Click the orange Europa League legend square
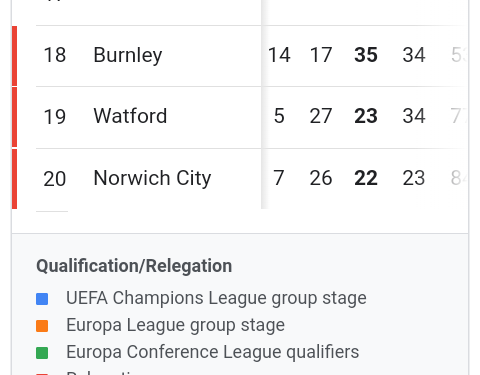480x375 pixels. (42, 326)
